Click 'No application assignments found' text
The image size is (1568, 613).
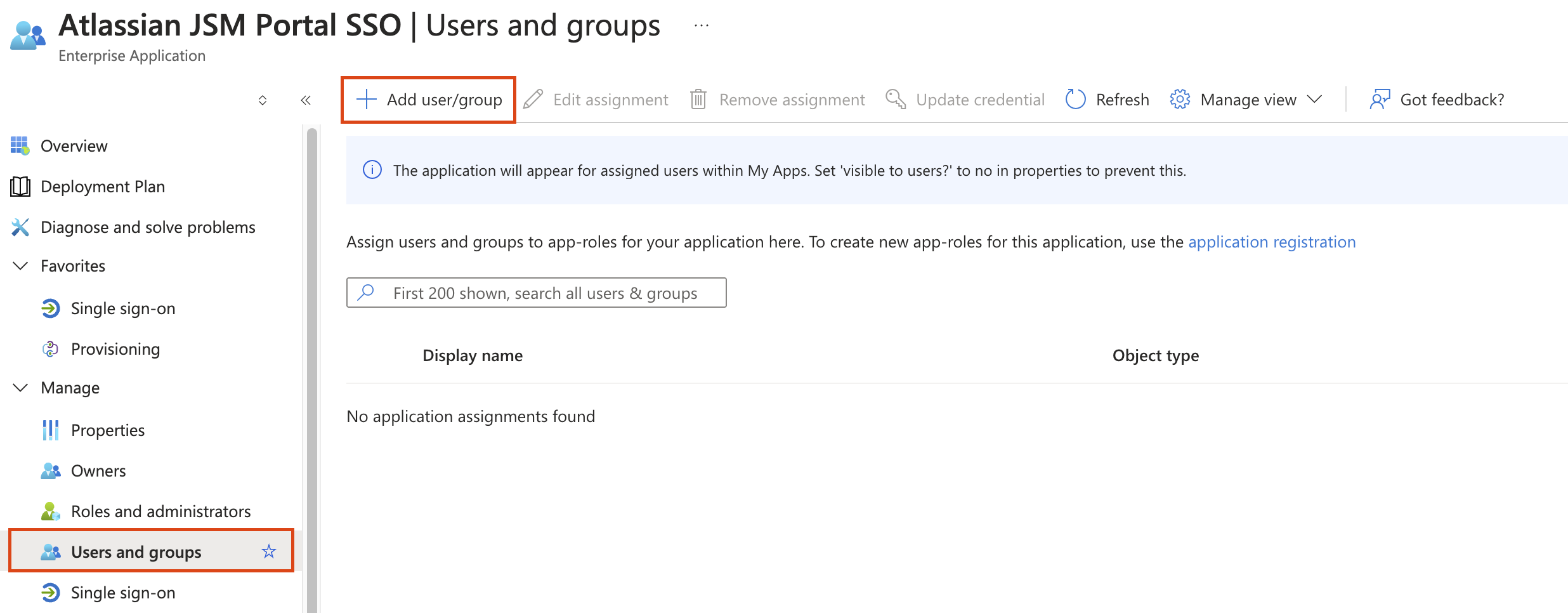[x=471, y=416]
